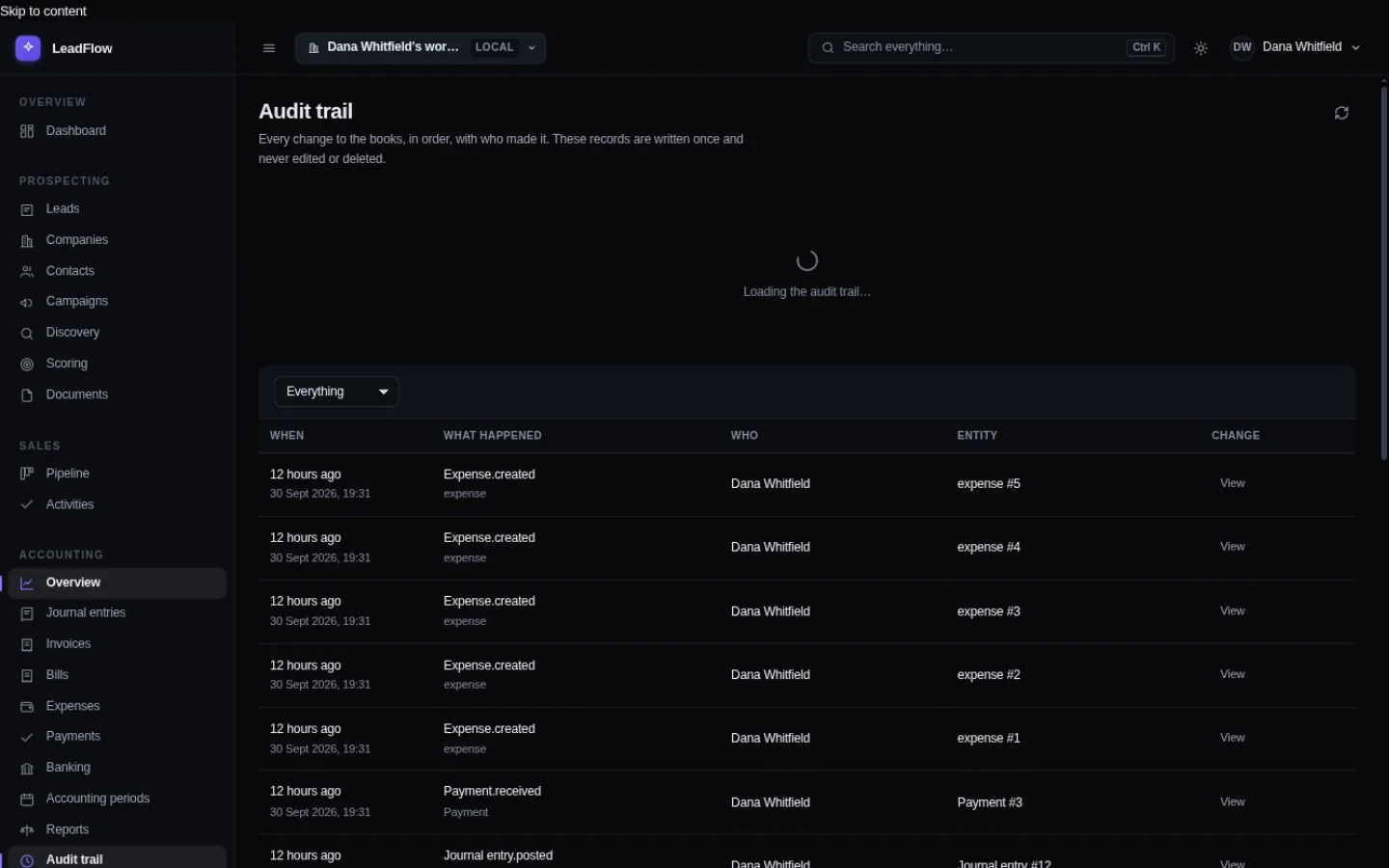View change for expense #3

pos(1233,611)
